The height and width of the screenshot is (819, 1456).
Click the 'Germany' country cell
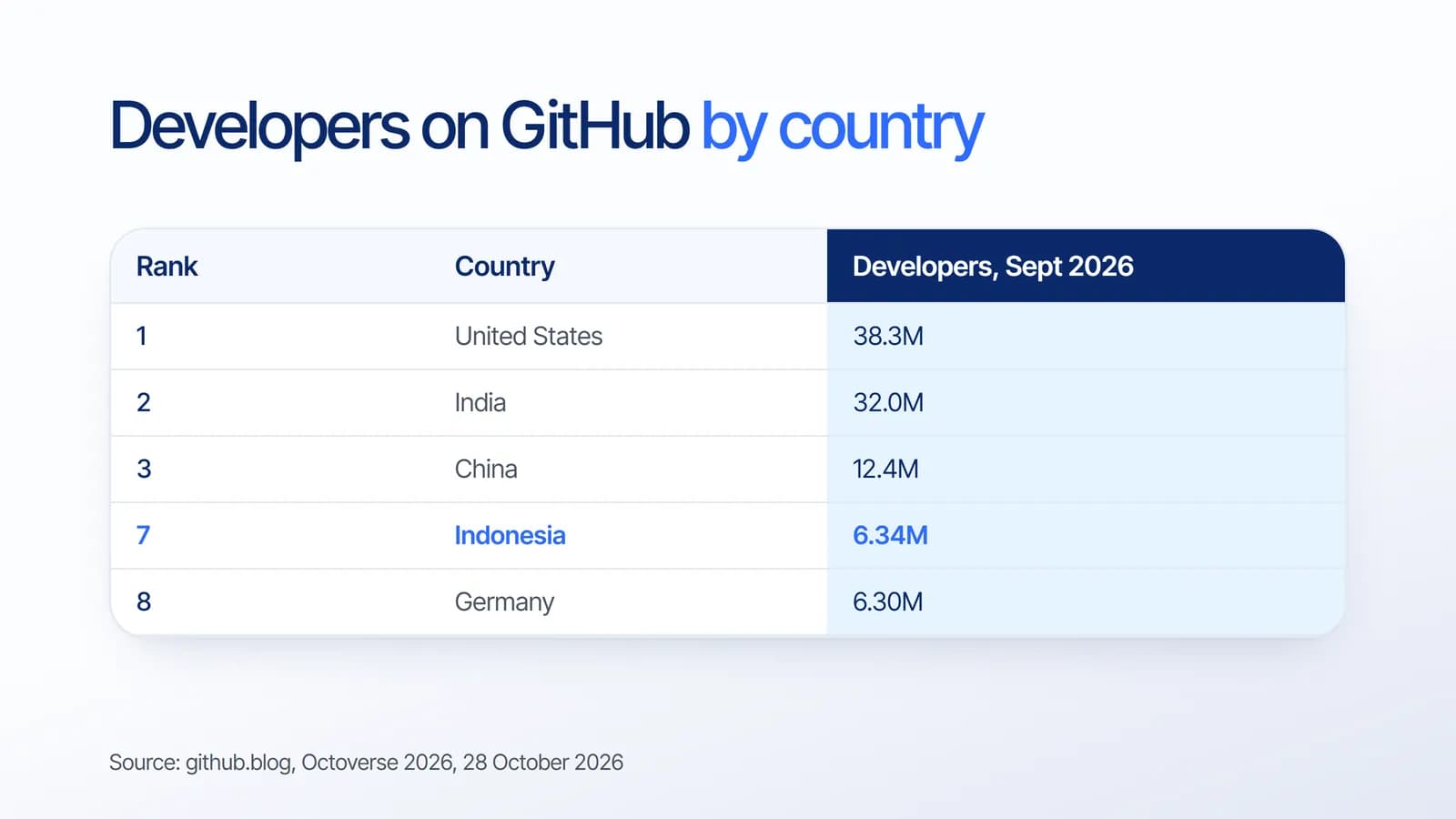tap(504, 602)
